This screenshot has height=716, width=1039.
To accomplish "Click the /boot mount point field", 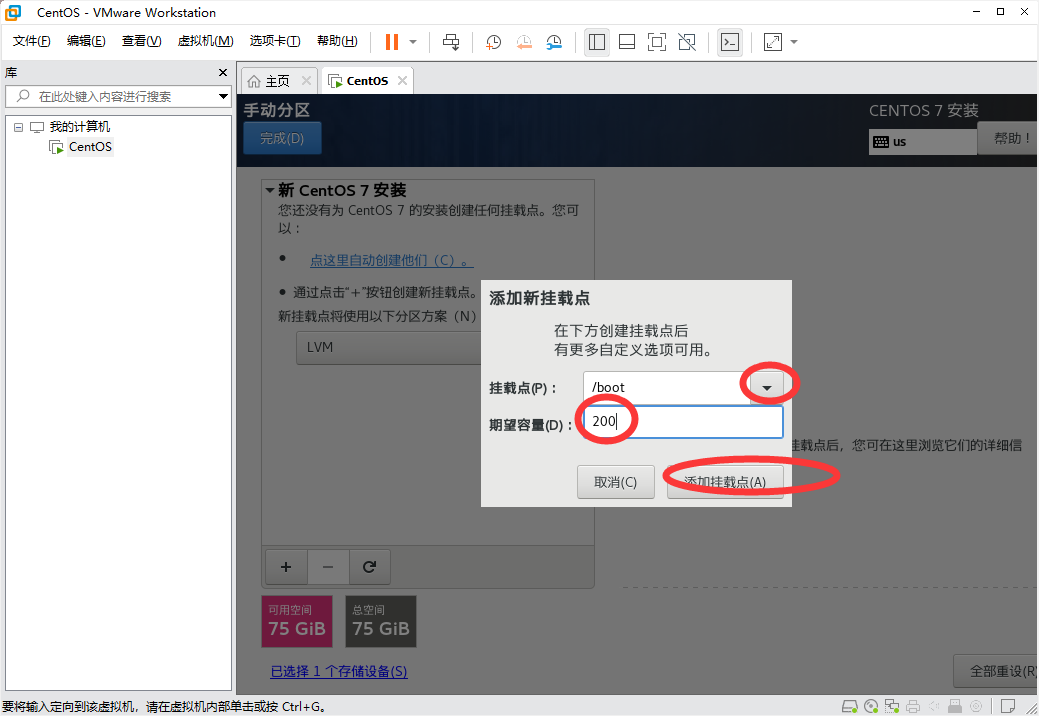I will [667, 388].
